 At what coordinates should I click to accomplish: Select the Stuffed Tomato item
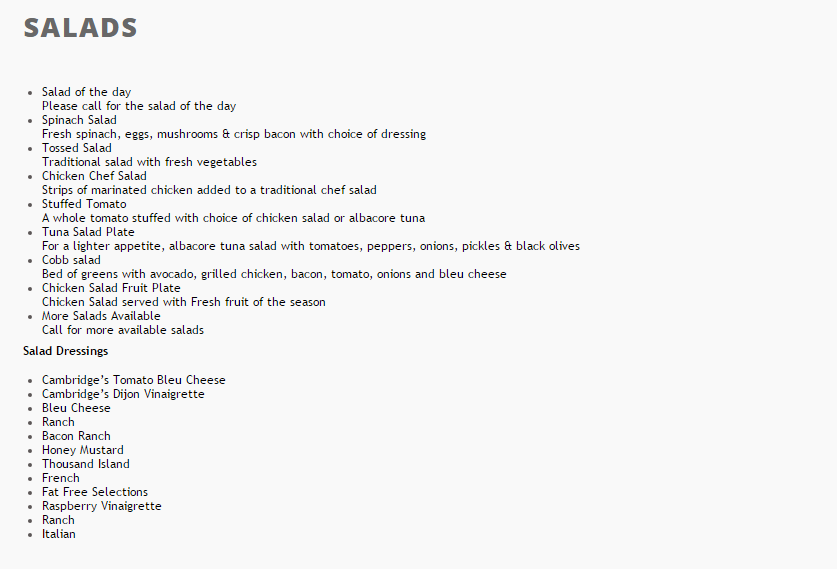click(x=84, y=204)
